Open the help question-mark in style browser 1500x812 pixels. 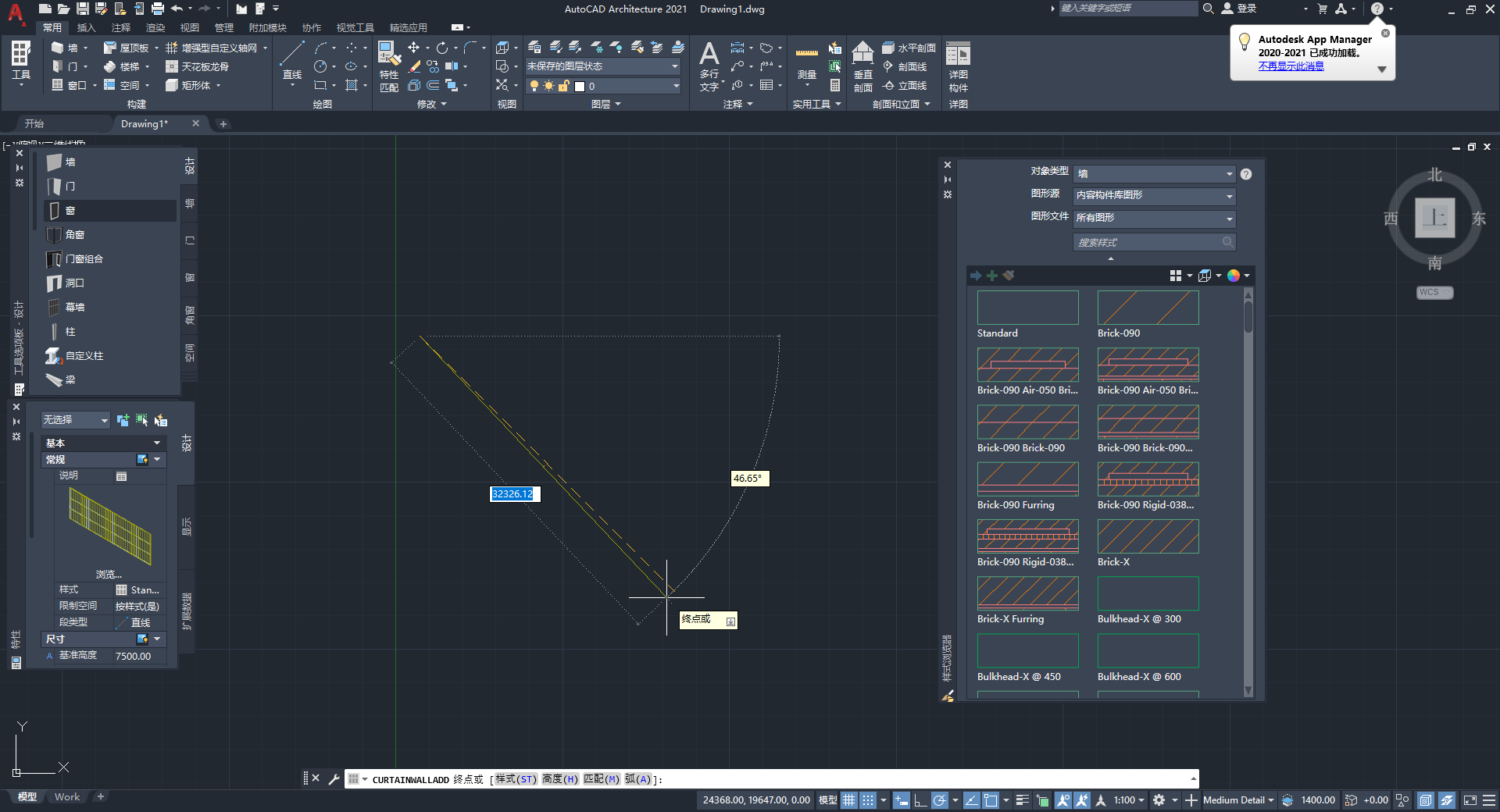1246,174
